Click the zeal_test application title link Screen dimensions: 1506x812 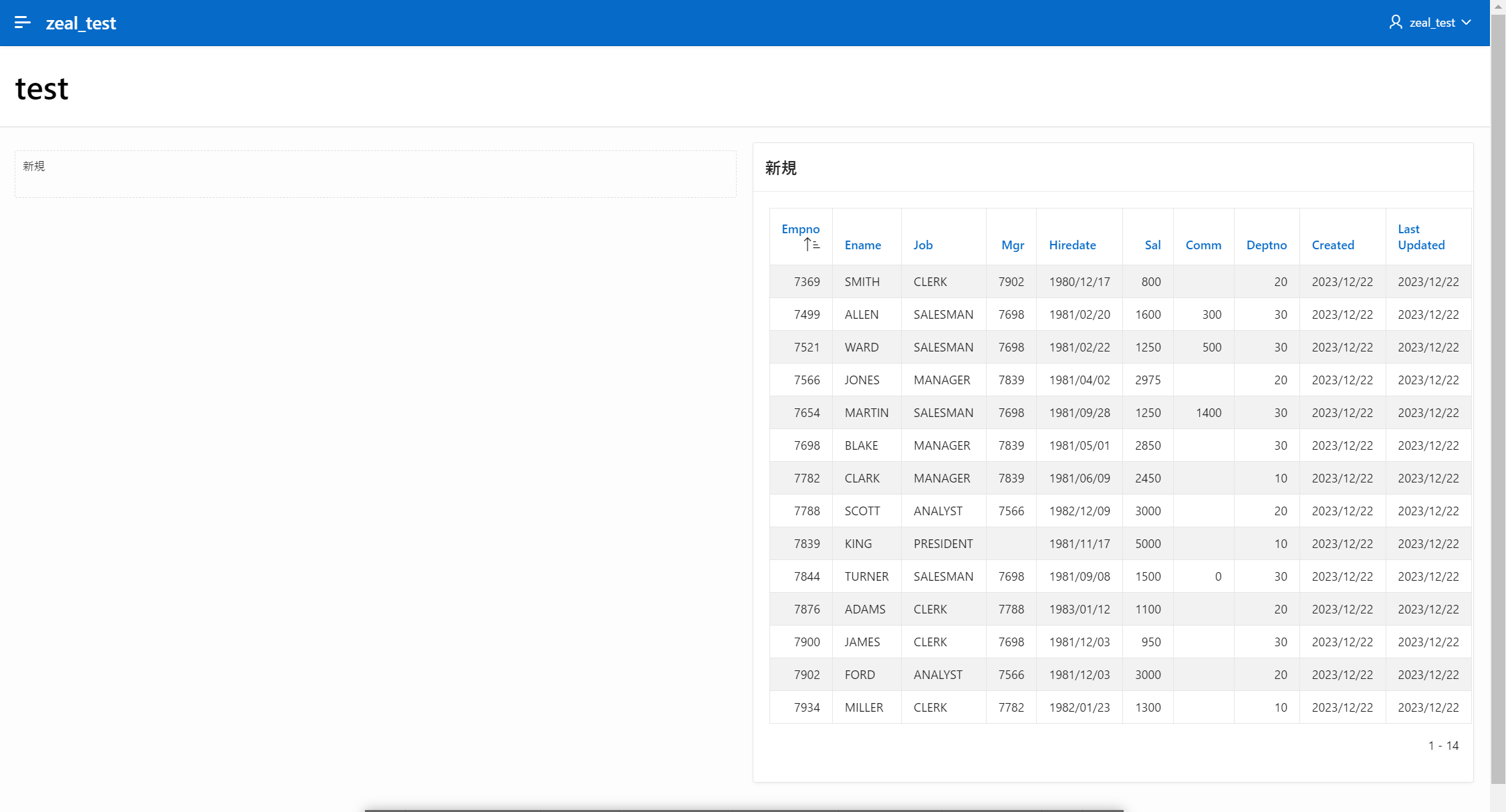81,23
